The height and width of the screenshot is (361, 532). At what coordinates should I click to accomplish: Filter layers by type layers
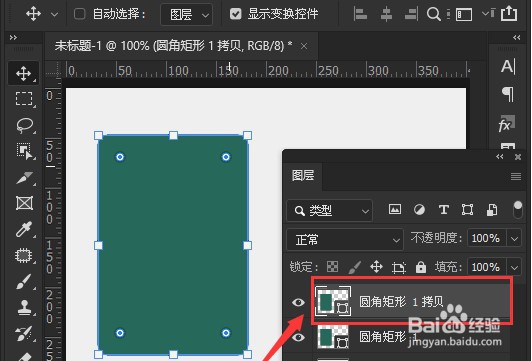(x=444, y=210)
